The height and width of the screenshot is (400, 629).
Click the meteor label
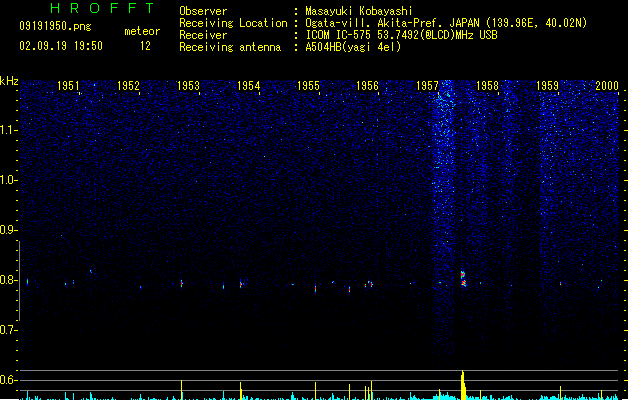[142, 31]
